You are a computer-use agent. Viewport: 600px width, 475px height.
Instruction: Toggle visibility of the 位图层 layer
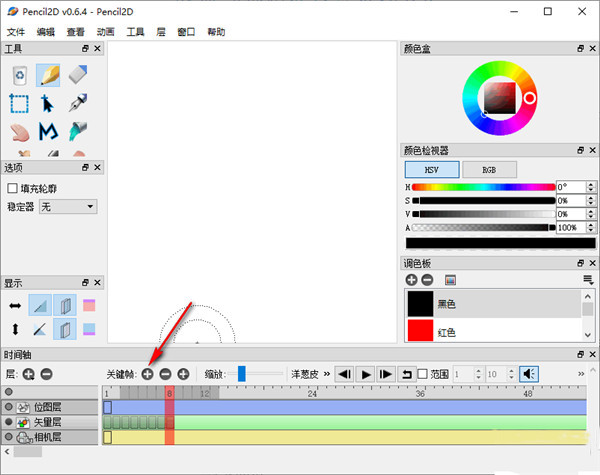9,408
